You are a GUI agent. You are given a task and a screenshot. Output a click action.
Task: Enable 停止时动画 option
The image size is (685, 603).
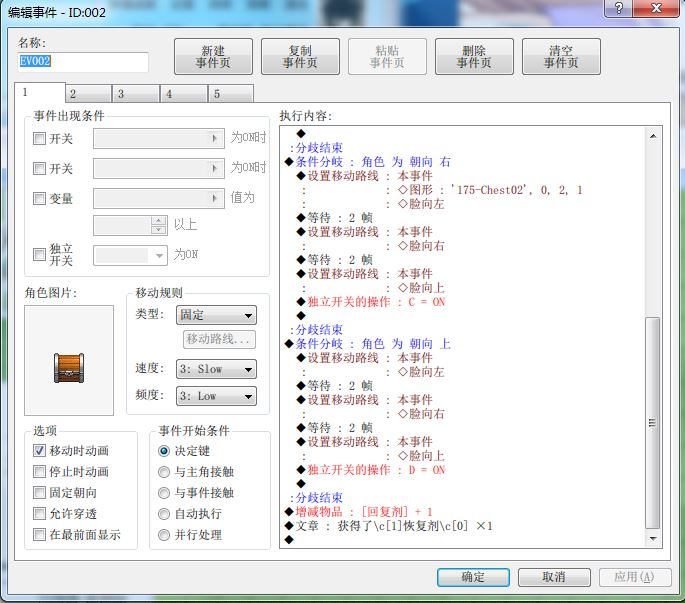pos(39,471)
